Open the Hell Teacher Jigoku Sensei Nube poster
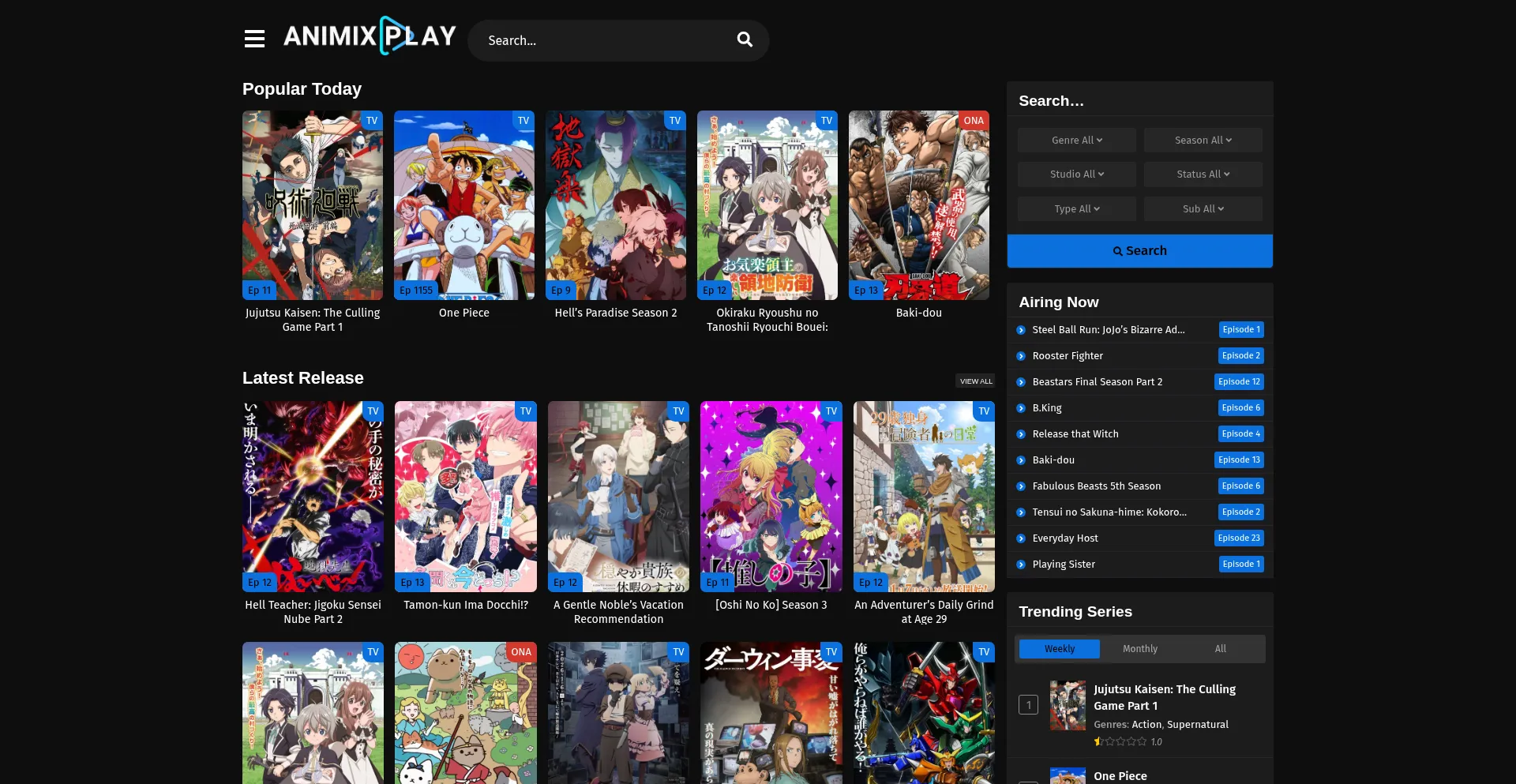Image resolution: width=1516 pixels, height=784 pixels. pos(313,497)
